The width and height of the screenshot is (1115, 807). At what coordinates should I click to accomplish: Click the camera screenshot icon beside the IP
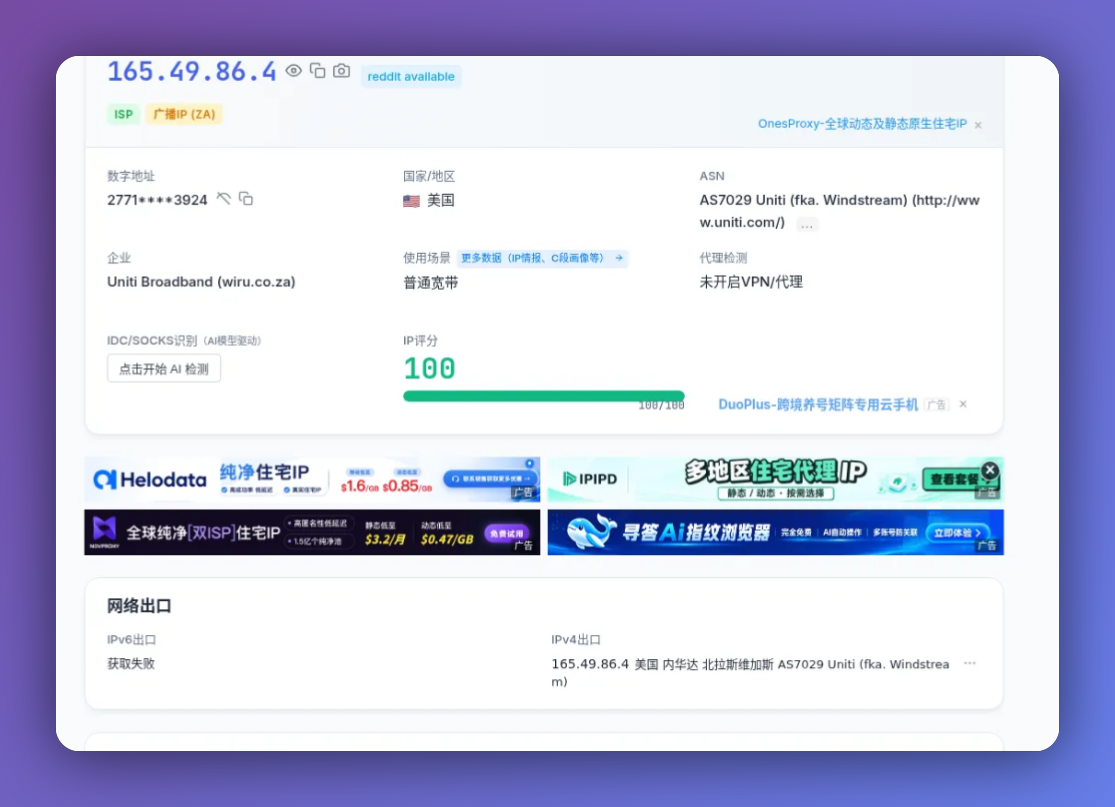tap(341, 70)
